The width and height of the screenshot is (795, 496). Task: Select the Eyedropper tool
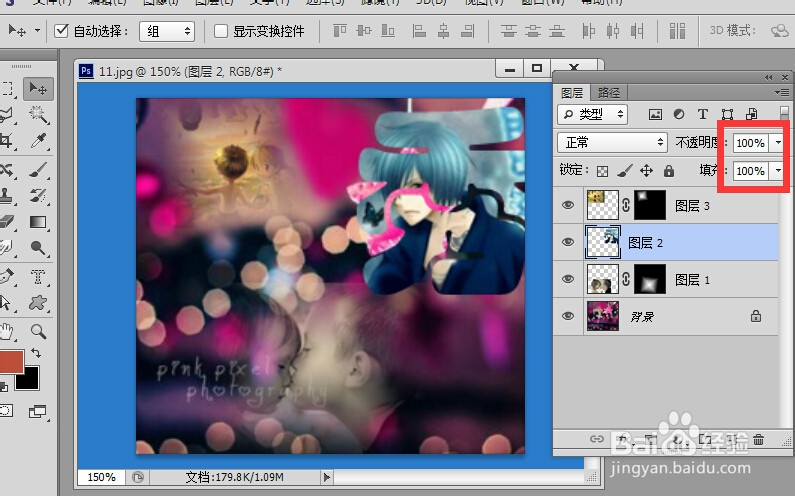point(38,141)
